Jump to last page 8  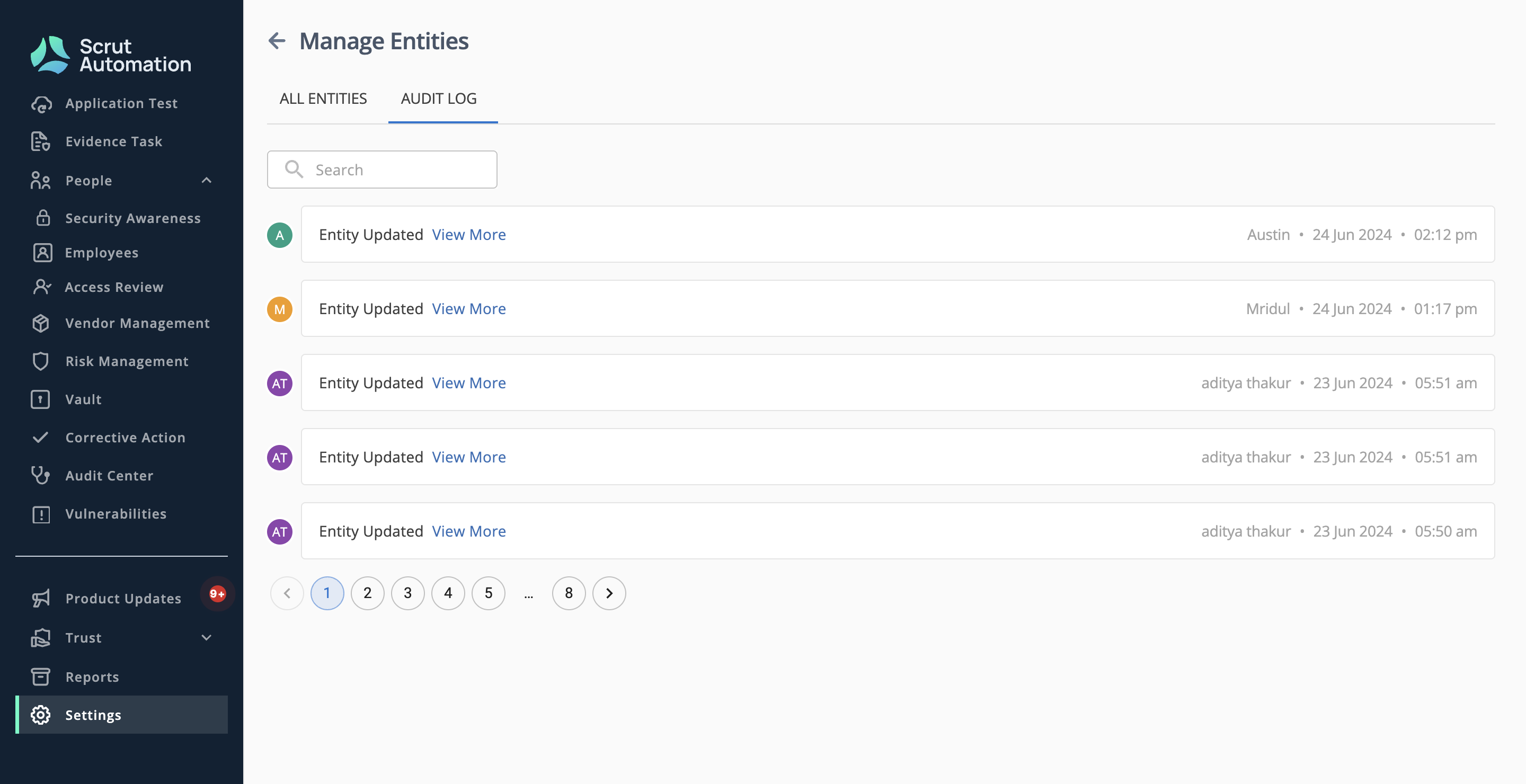[x=569, y=593]
